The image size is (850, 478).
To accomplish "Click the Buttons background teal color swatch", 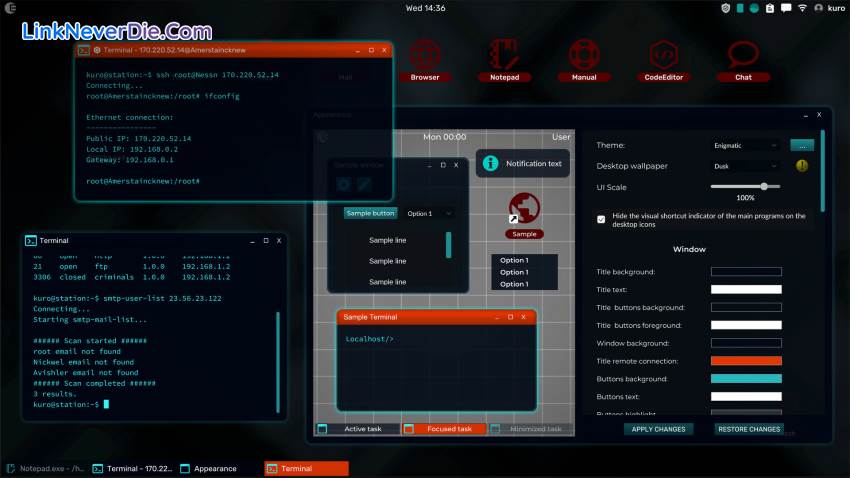I will [745, 379].
